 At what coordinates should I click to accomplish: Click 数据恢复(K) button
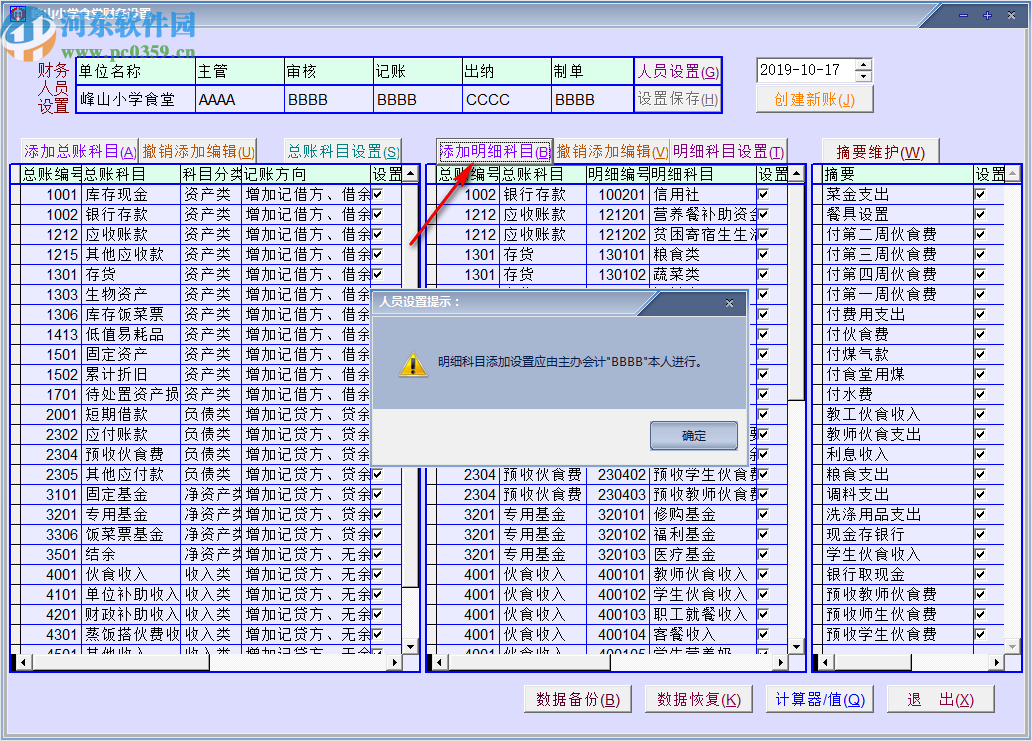click(x=699, y=699)
